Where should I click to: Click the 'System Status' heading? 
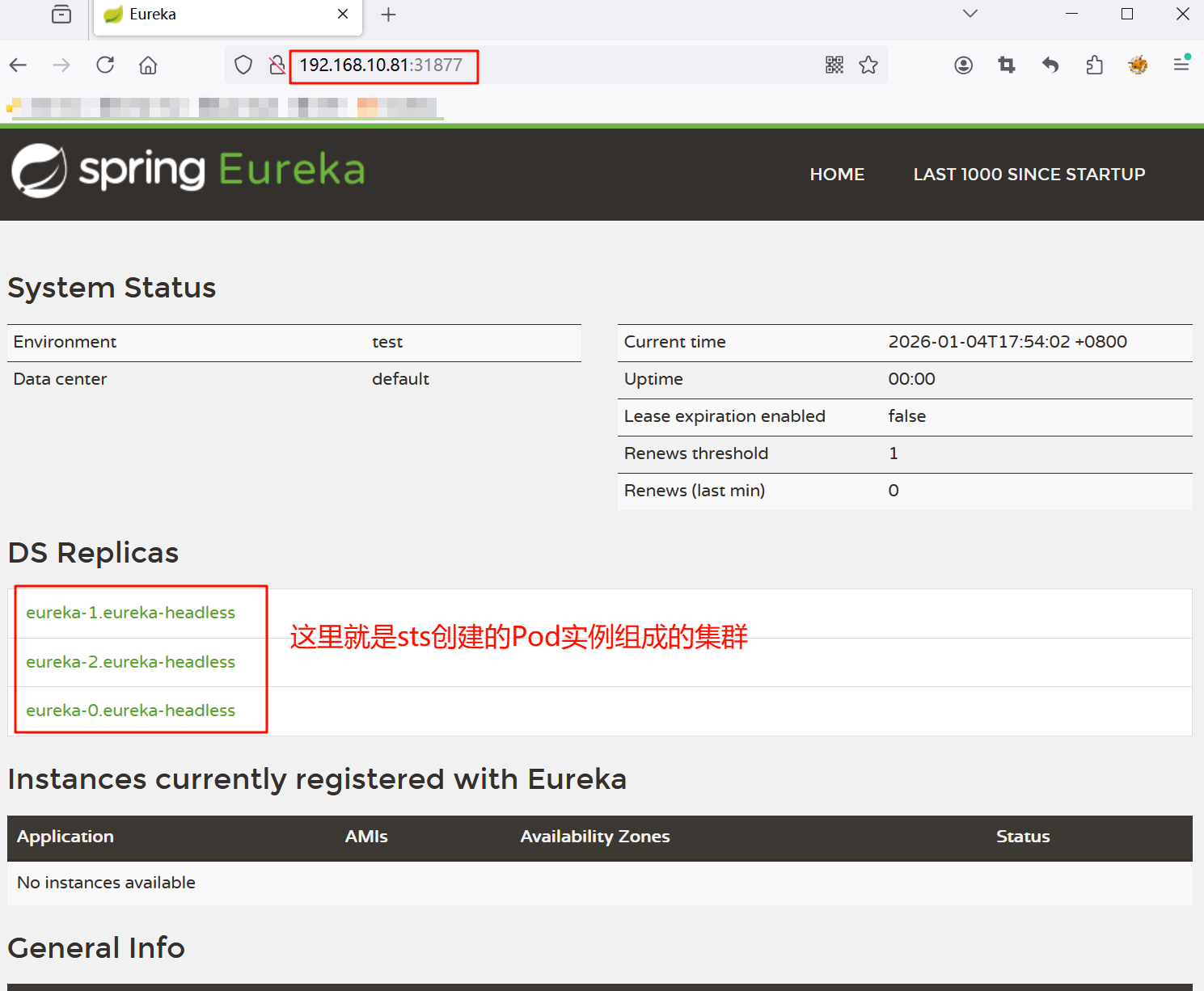(112, 288)
